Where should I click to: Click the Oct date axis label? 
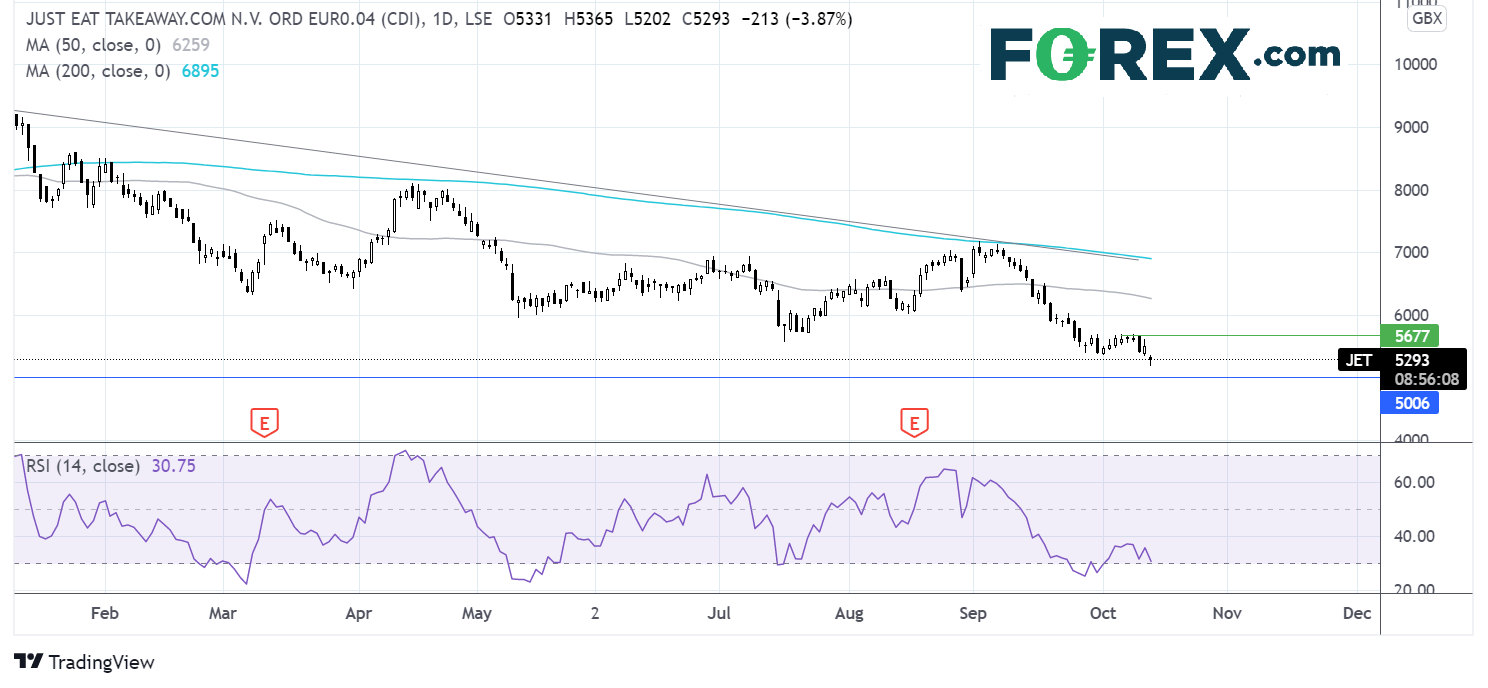coord(1103,613)
